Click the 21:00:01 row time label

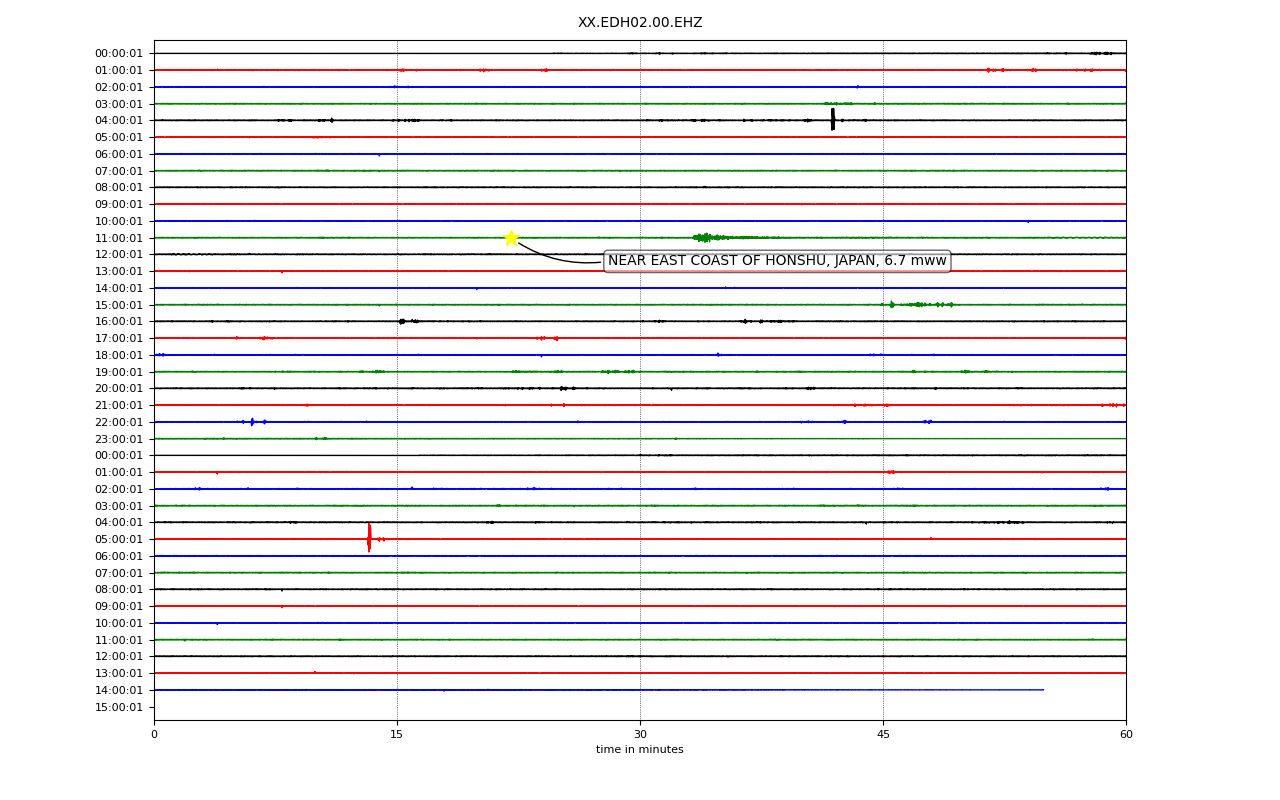pos(119,405)
